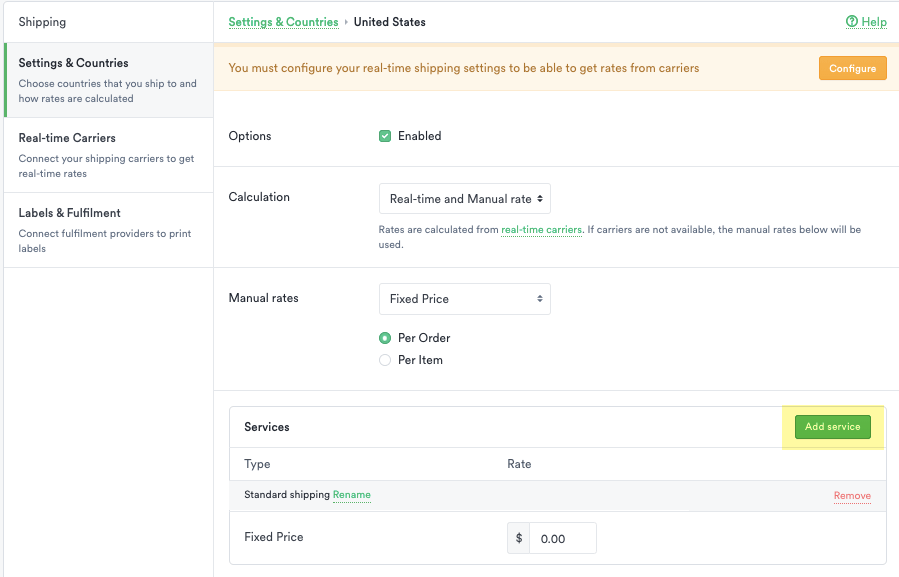899x577 pixels.
Task: Follow the real-time carriers link
Action: click(541, 230)
